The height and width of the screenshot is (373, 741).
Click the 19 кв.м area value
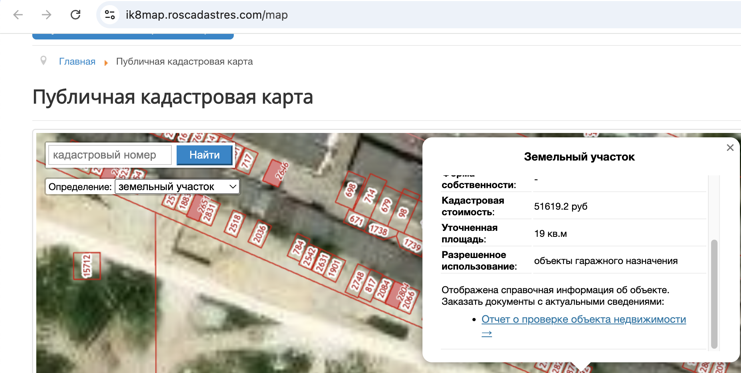tap(551, 234)
